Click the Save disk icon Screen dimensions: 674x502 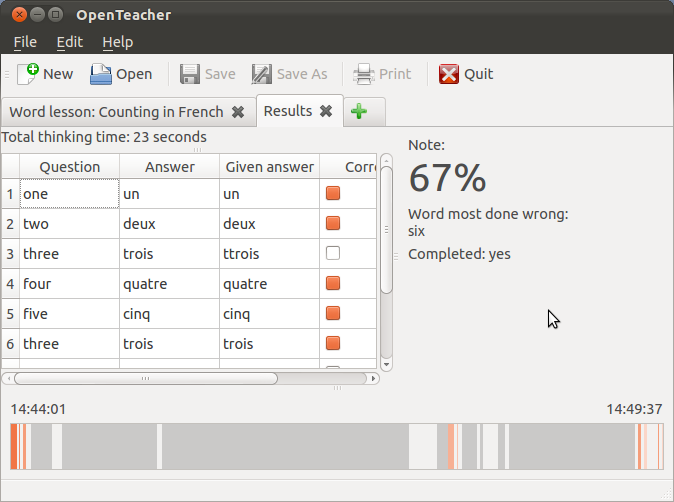tap(189, 73)
